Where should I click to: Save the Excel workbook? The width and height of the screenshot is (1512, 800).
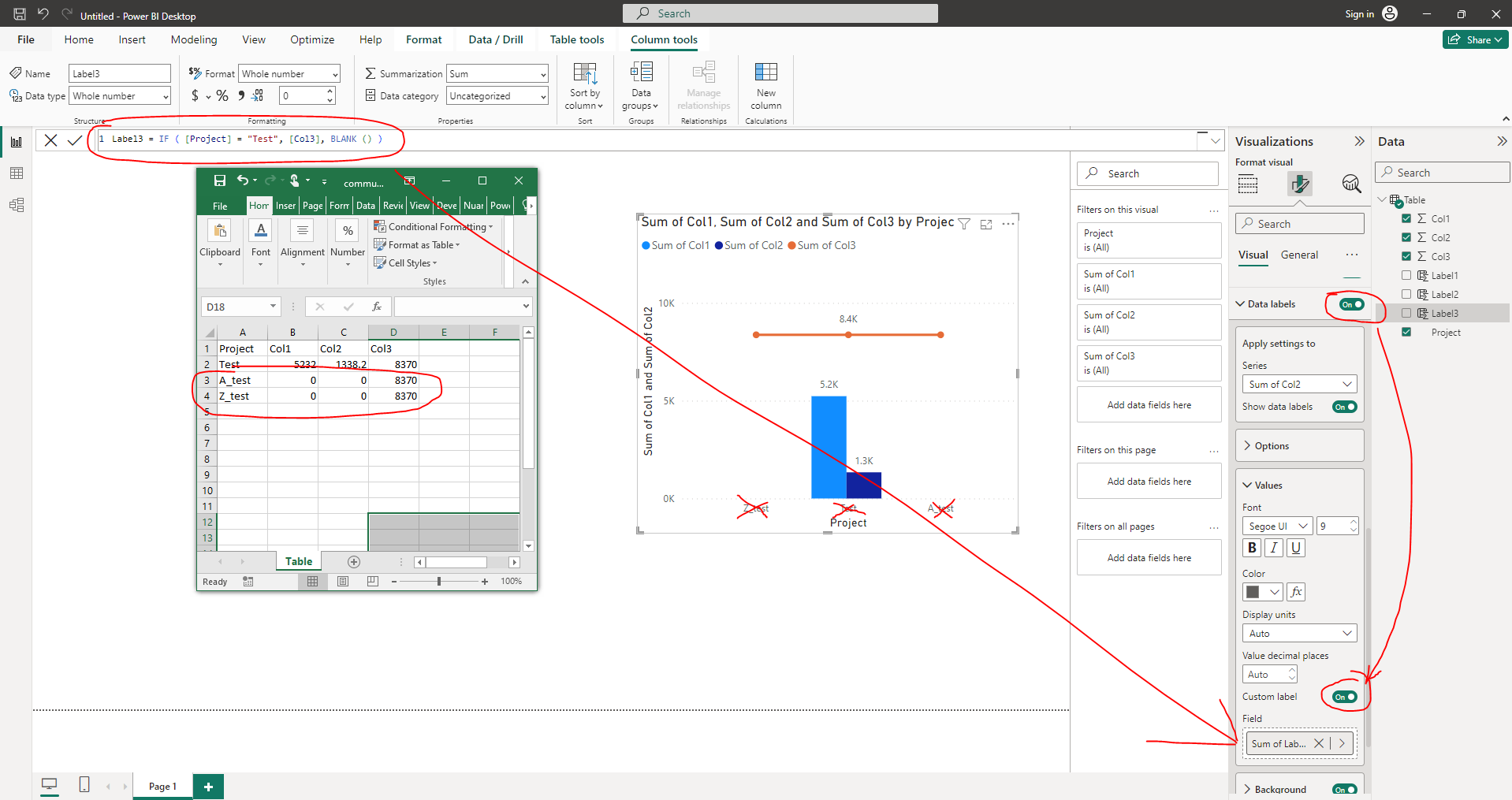coord(220,180)
